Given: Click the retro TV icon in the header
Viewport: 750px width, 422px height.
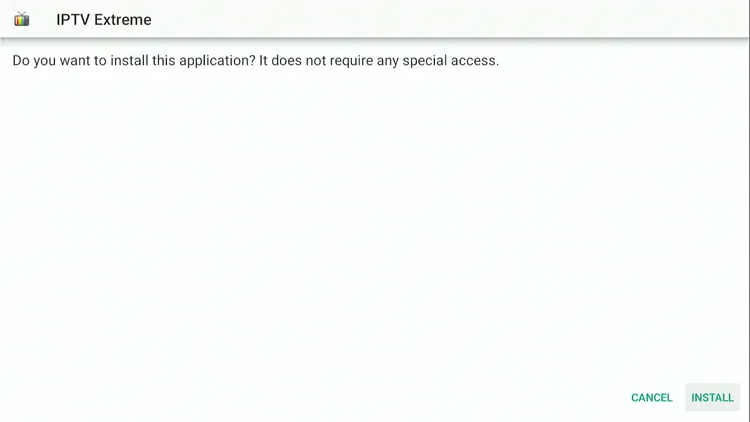Looking at the screenshot, I should pyautogui.click(x=22, y=19).
